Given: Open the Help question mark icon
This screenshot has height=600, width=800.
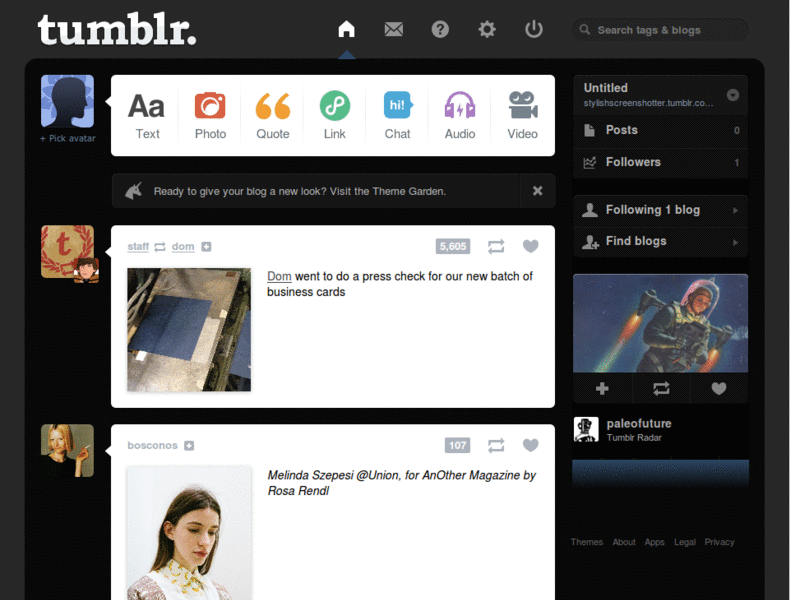Looking at the screenshot, I should (x=440, y=29).
